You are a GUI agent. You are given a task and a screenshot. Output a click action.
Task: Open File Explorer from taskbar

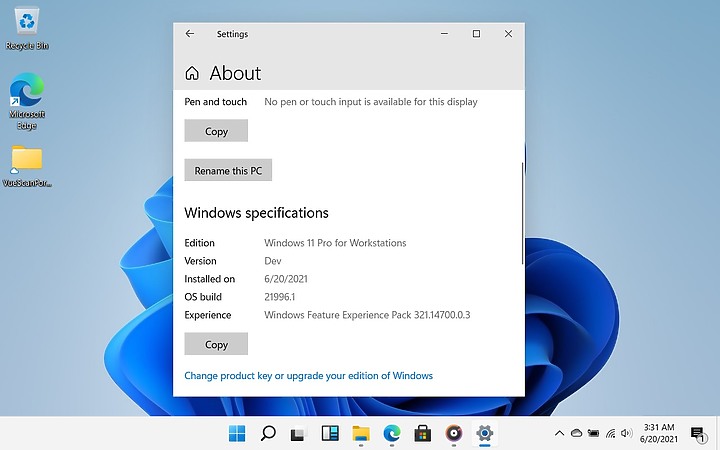click(361, 433)
